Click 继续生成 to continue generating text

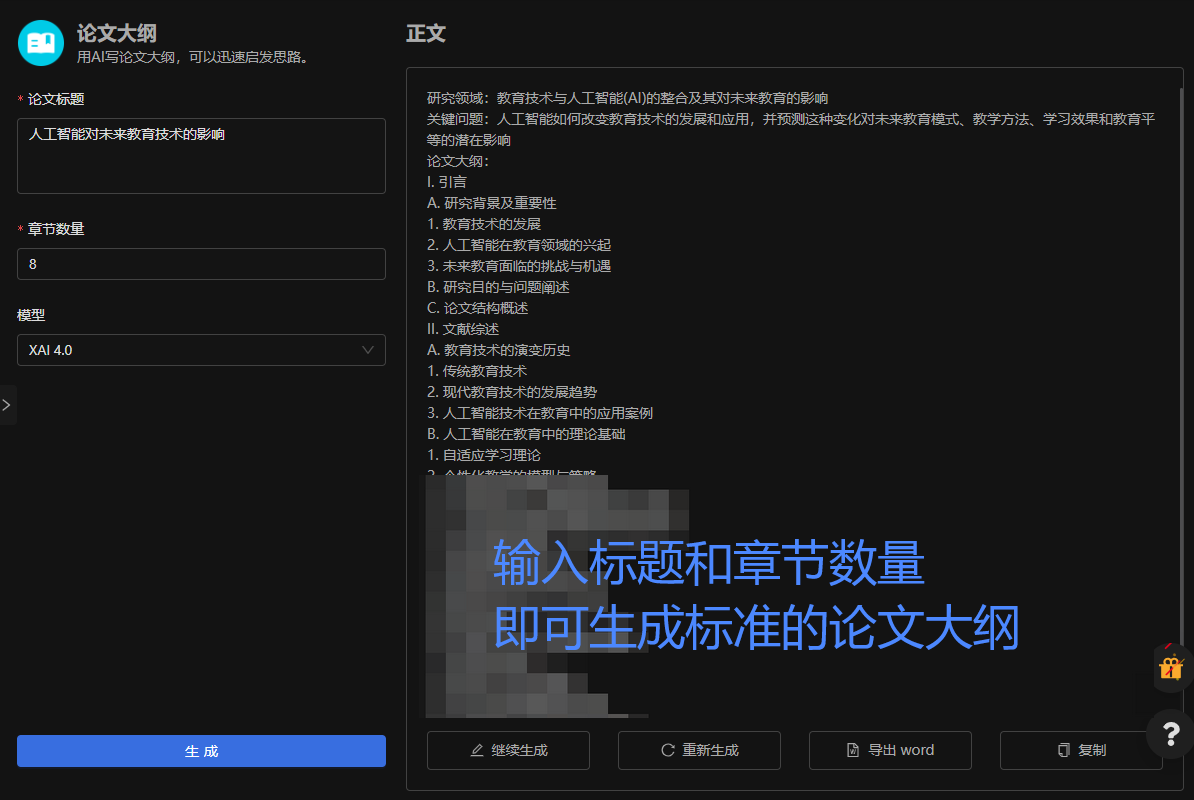click(x=508, y=750)
